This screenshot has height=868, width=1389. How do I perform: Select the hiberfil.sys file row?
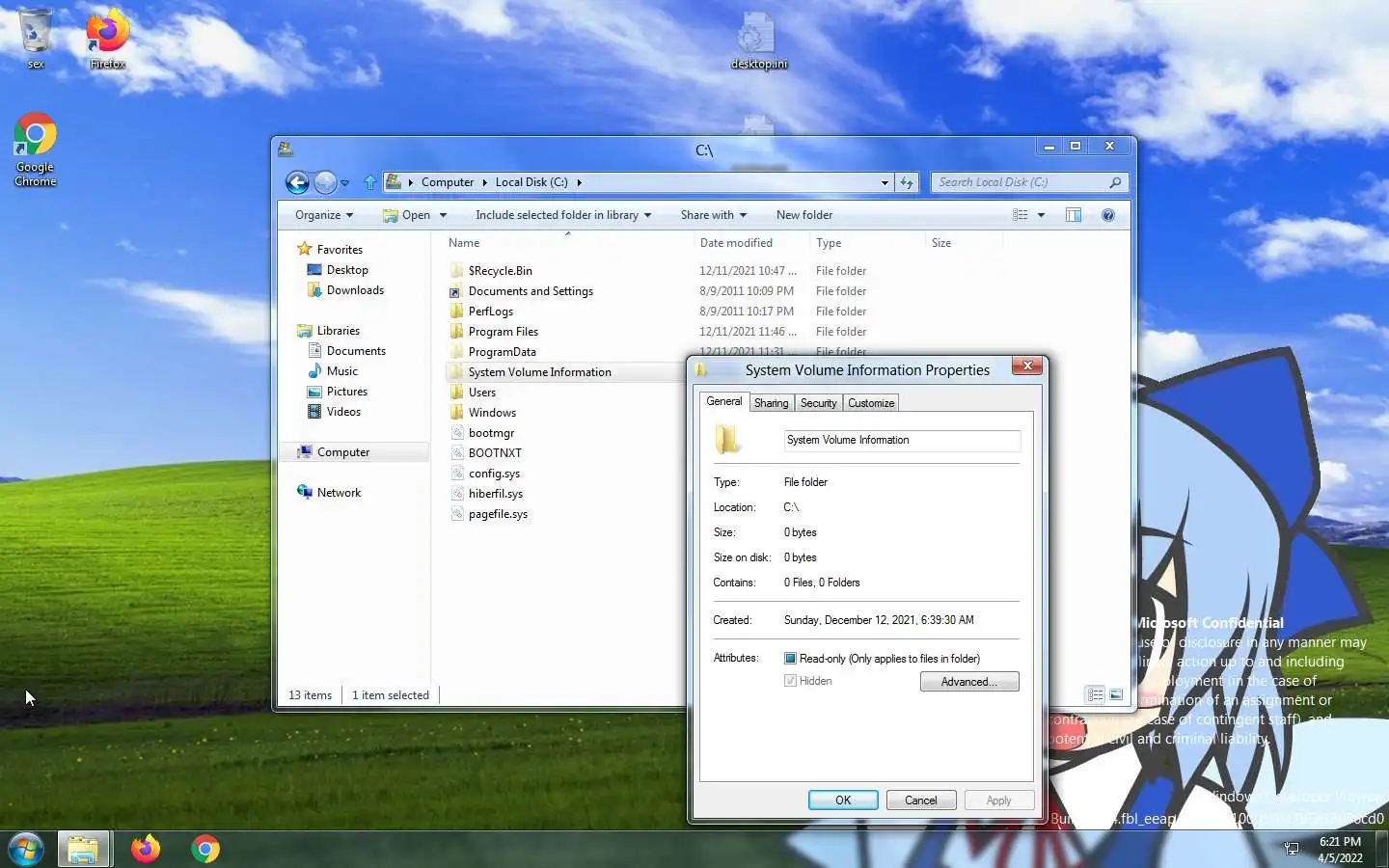click(566, 494)
